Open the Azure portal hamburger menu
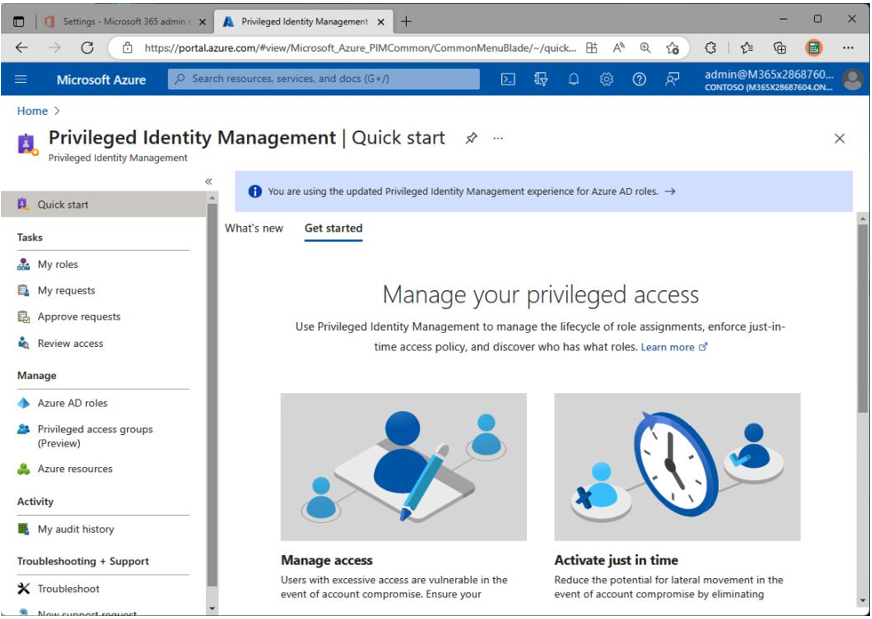This screenshot has height=619, width=872. point(21,79)
